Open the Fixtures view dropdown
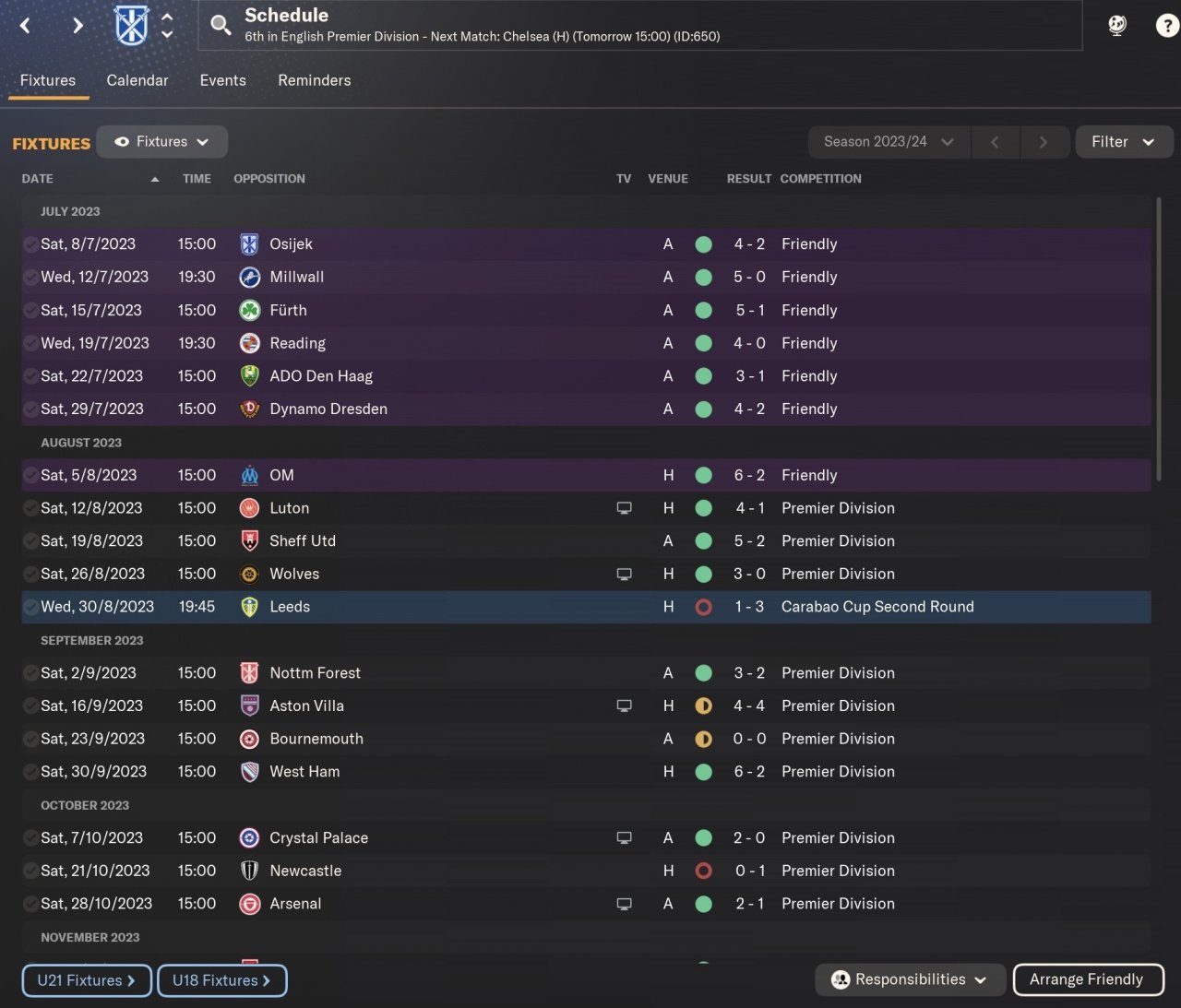 pyautogui.click(x=162, y=142)
